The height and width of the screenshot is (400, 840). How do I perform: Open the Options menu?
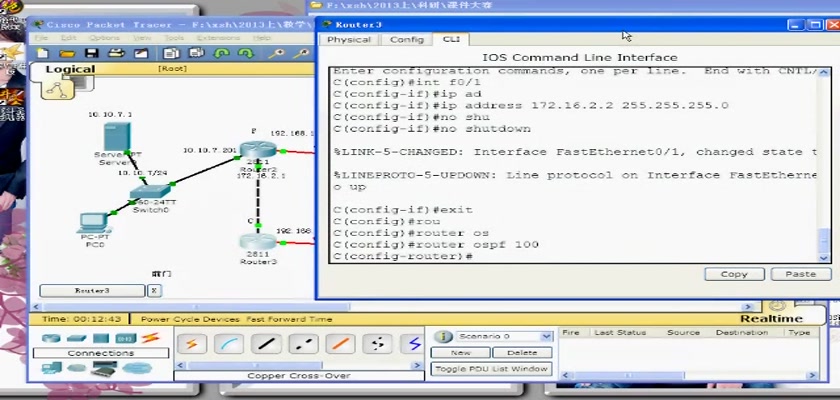[x=104, y=38]
